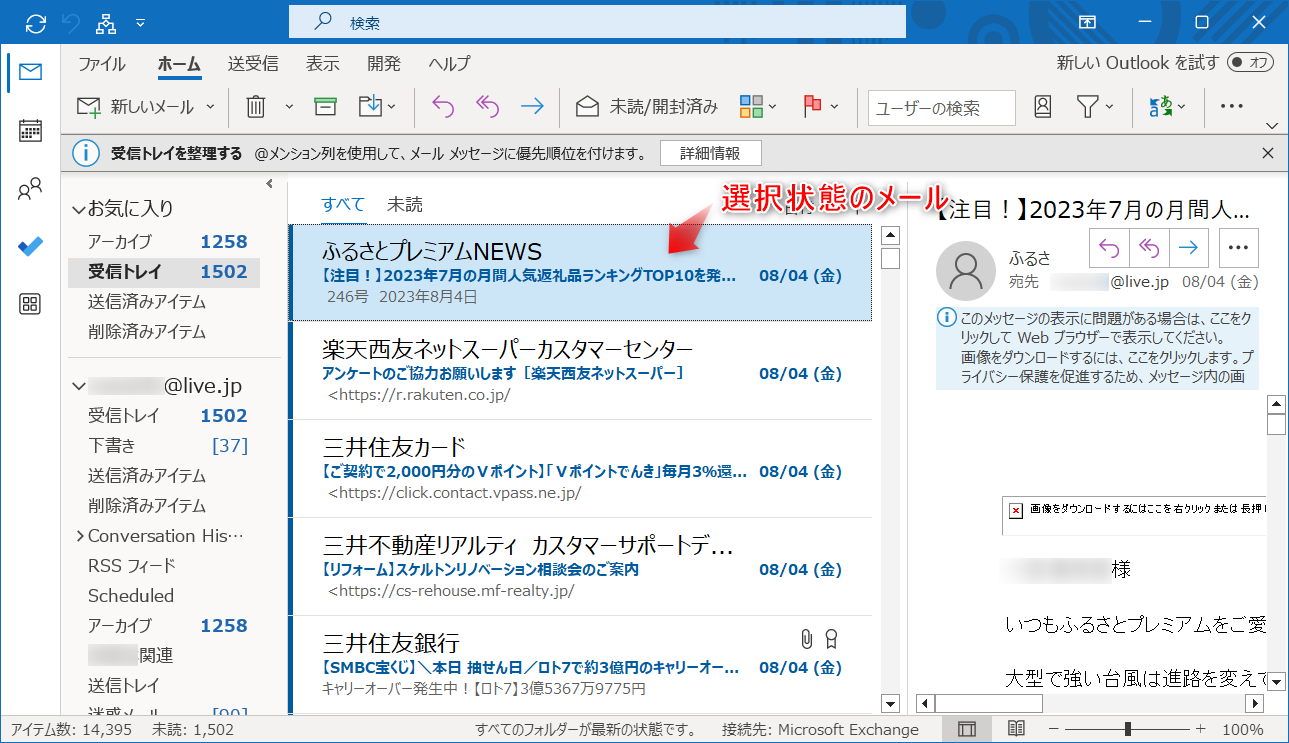Viewport: 1289px width, 743px height.
Task: Collapse the Favorites folder group
Action: pos(78,210)
